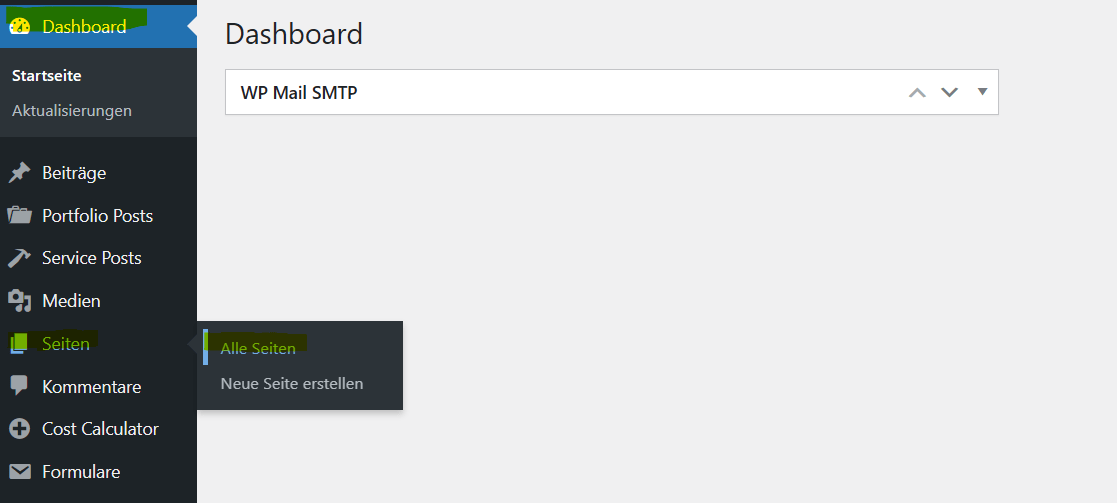Click the Formulare envelope icon

point(20,472)
